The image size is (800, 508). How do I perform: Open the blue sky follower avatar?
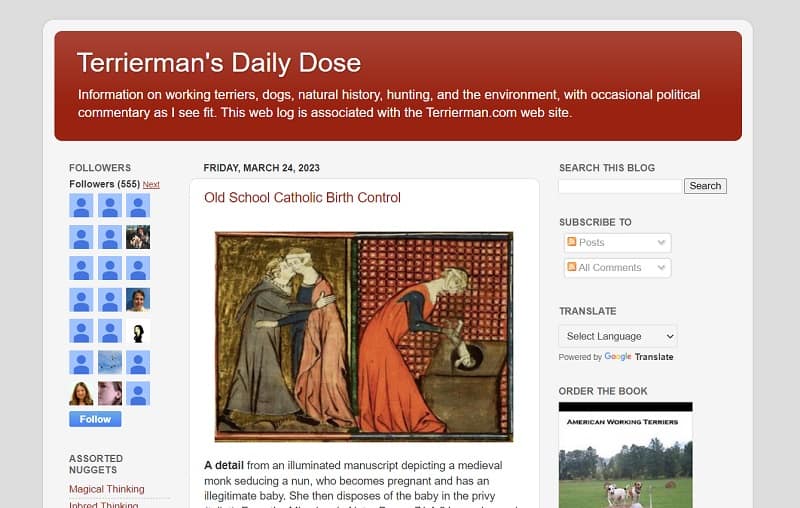pos(110,363)
